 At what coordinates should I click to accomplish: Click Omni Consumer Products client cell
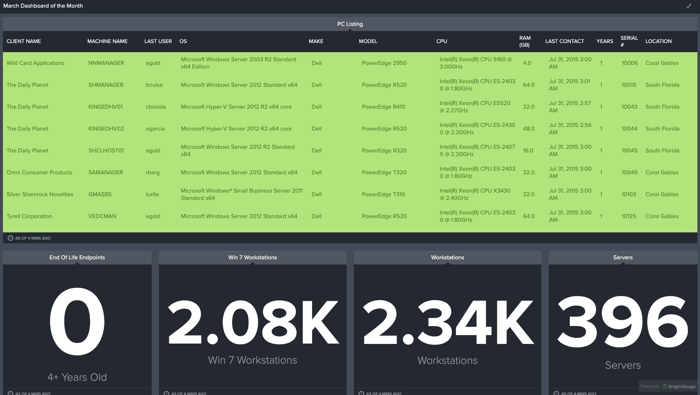[x=39, y=172]
